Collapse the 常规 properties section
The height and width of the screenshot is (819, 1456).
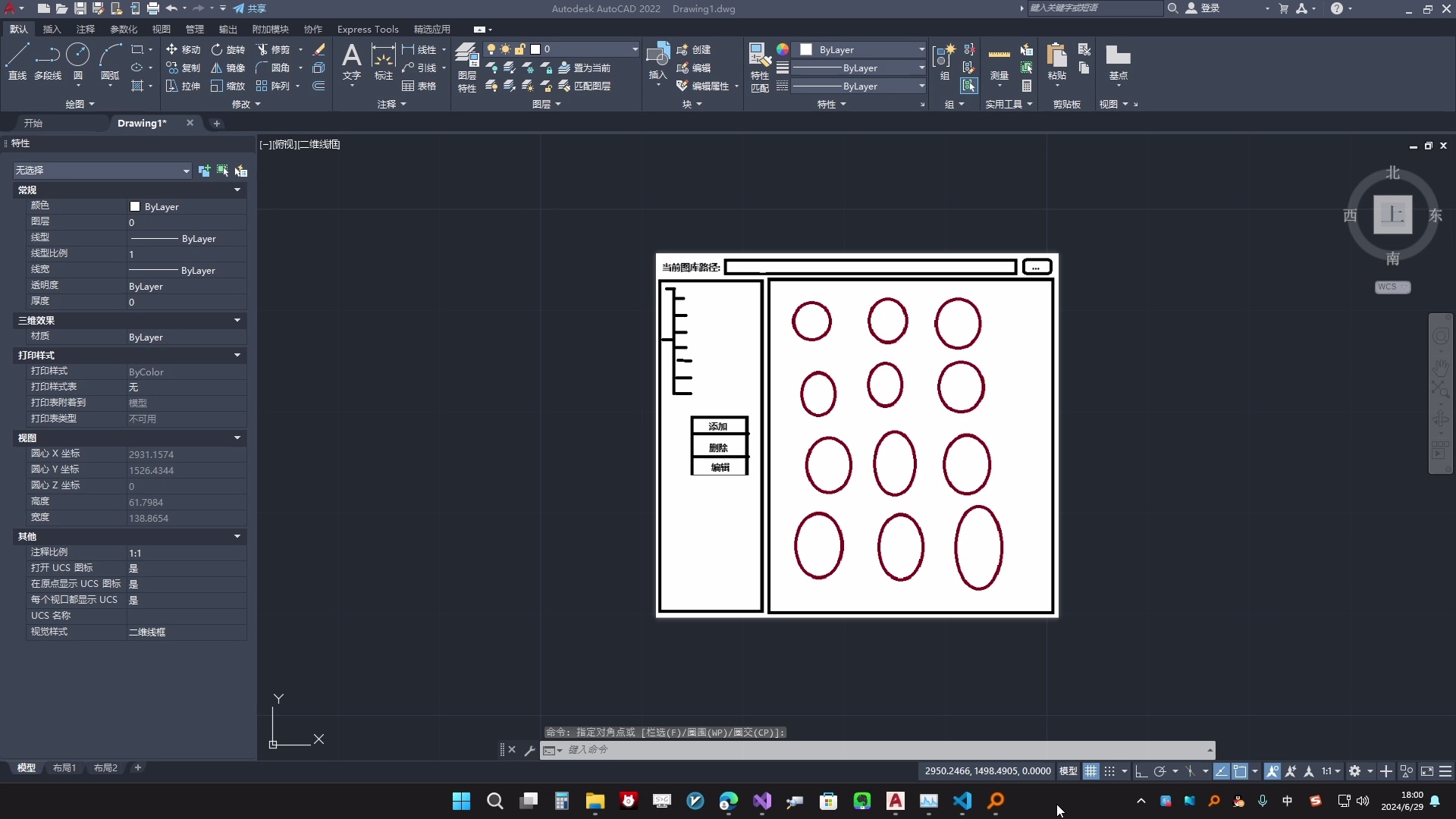click(237, 190)
